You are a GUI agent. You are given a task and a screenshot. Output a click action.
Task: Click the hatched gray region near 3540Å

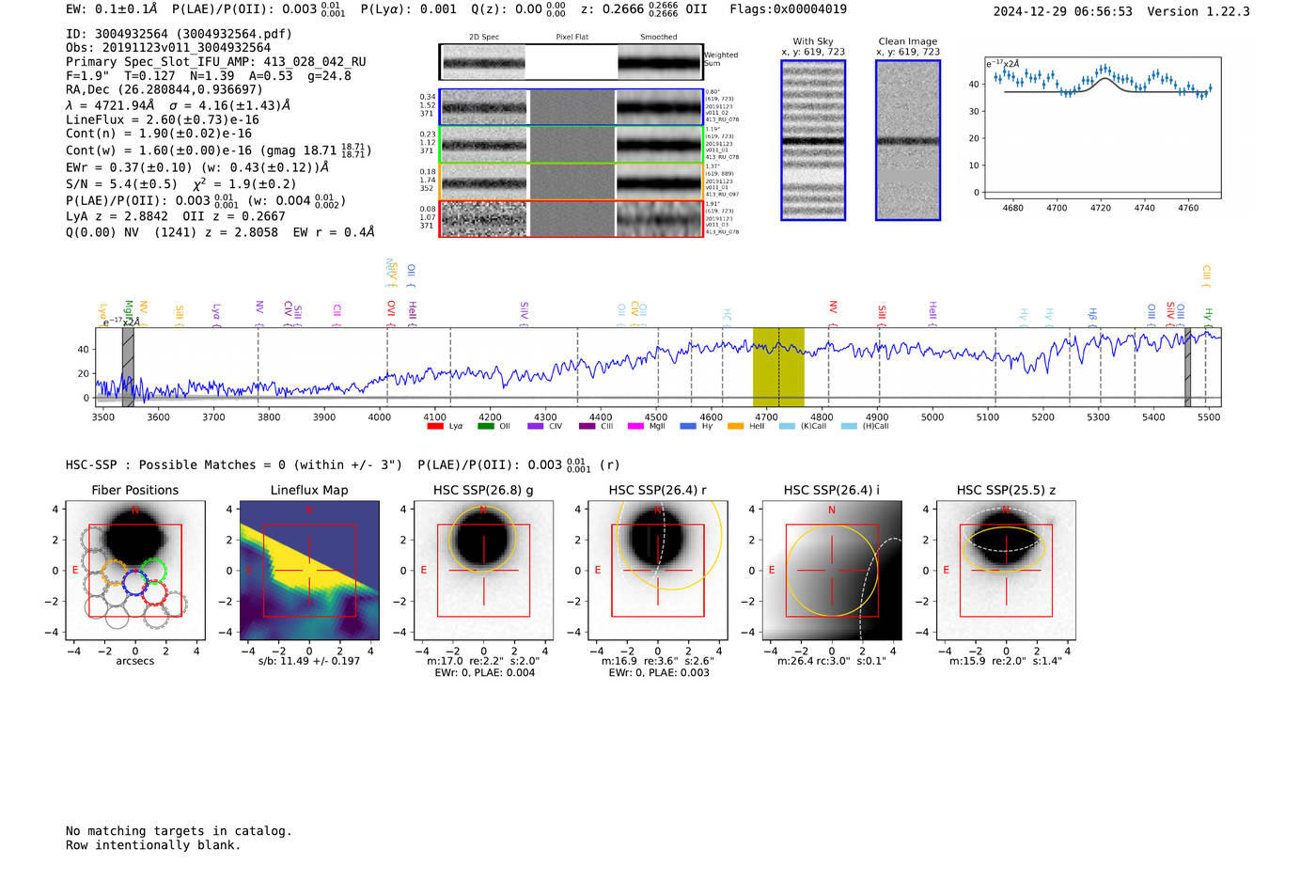click(128, 367)
